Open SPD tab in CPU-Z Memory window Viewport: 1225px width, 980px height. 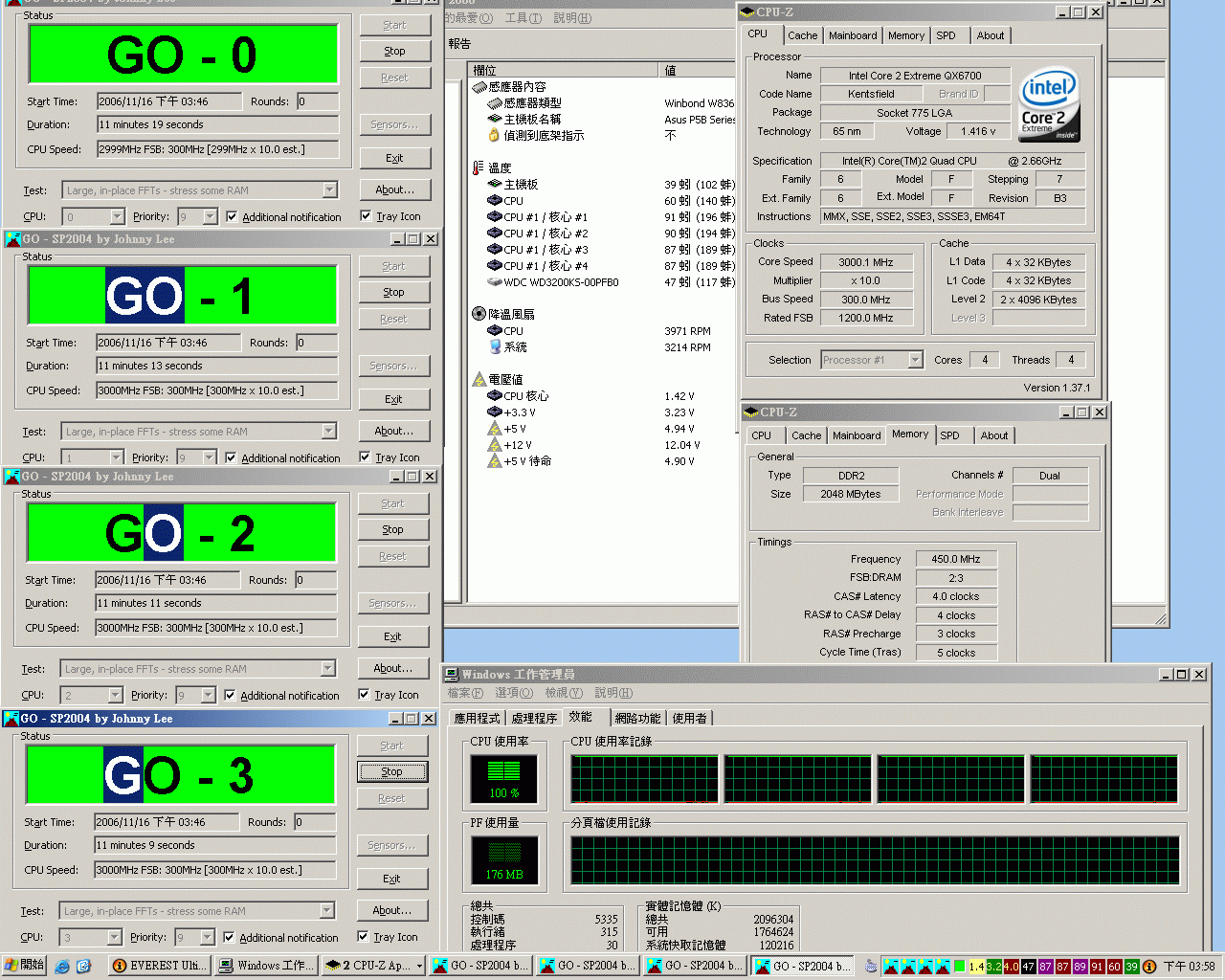coord(949,435)
